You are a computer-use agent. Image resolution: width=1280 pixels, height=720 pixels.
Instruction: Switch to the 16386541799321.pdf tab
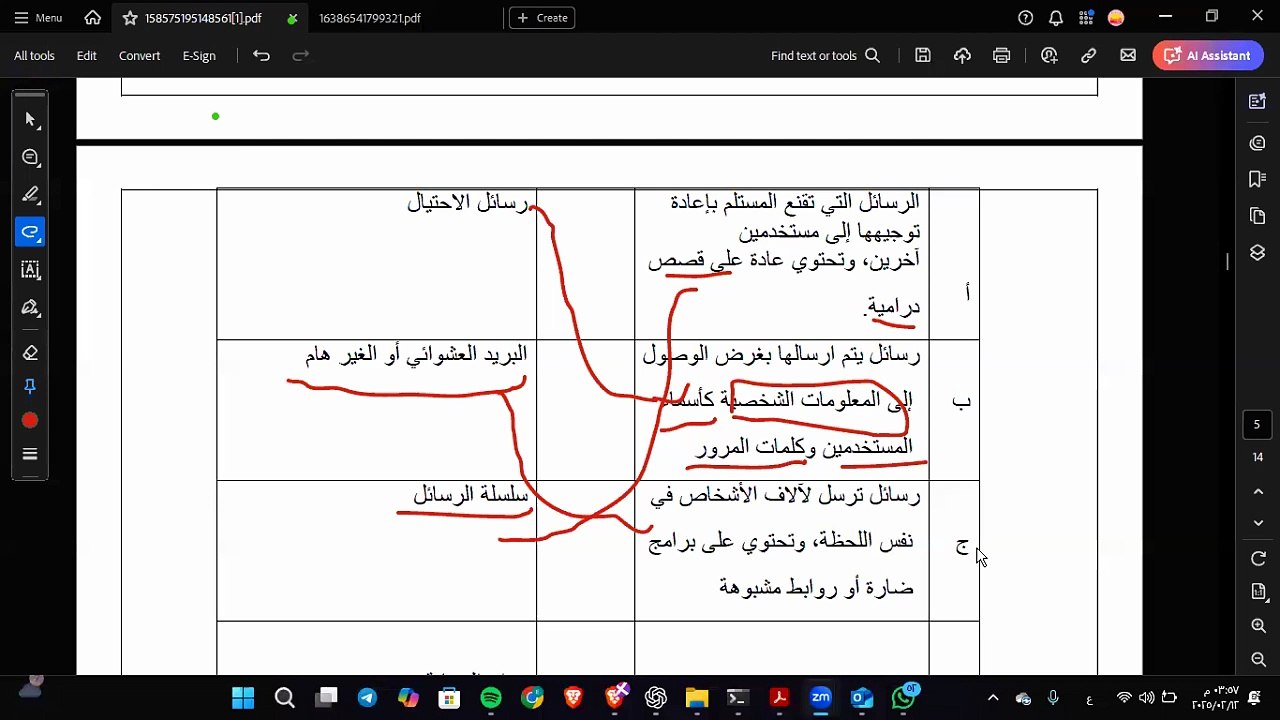370,18
